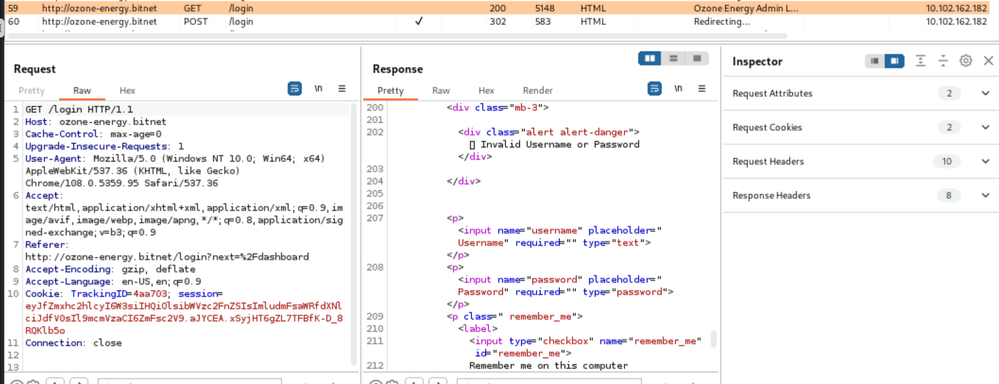
Task: Switch to side-by-side request/response layout
Action: [650, 58]
